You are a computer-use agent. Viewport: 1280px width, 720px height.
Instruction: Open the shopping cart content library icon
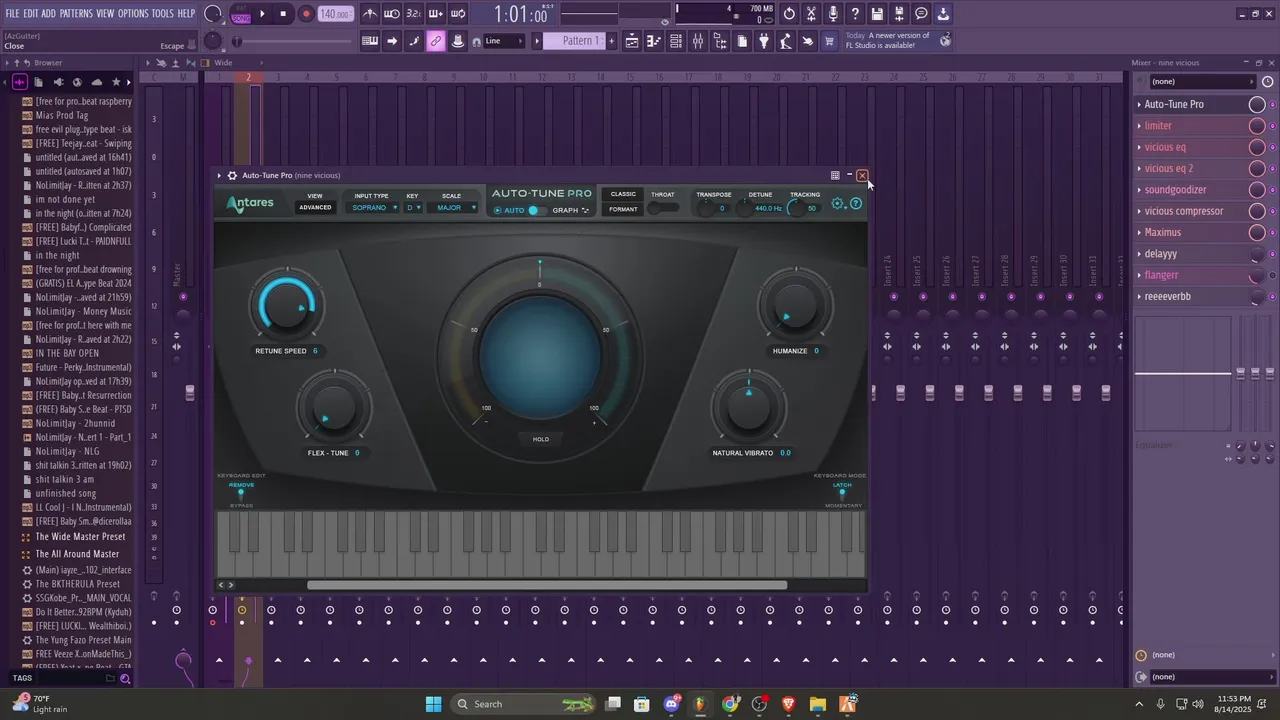(x=830, y=41)
